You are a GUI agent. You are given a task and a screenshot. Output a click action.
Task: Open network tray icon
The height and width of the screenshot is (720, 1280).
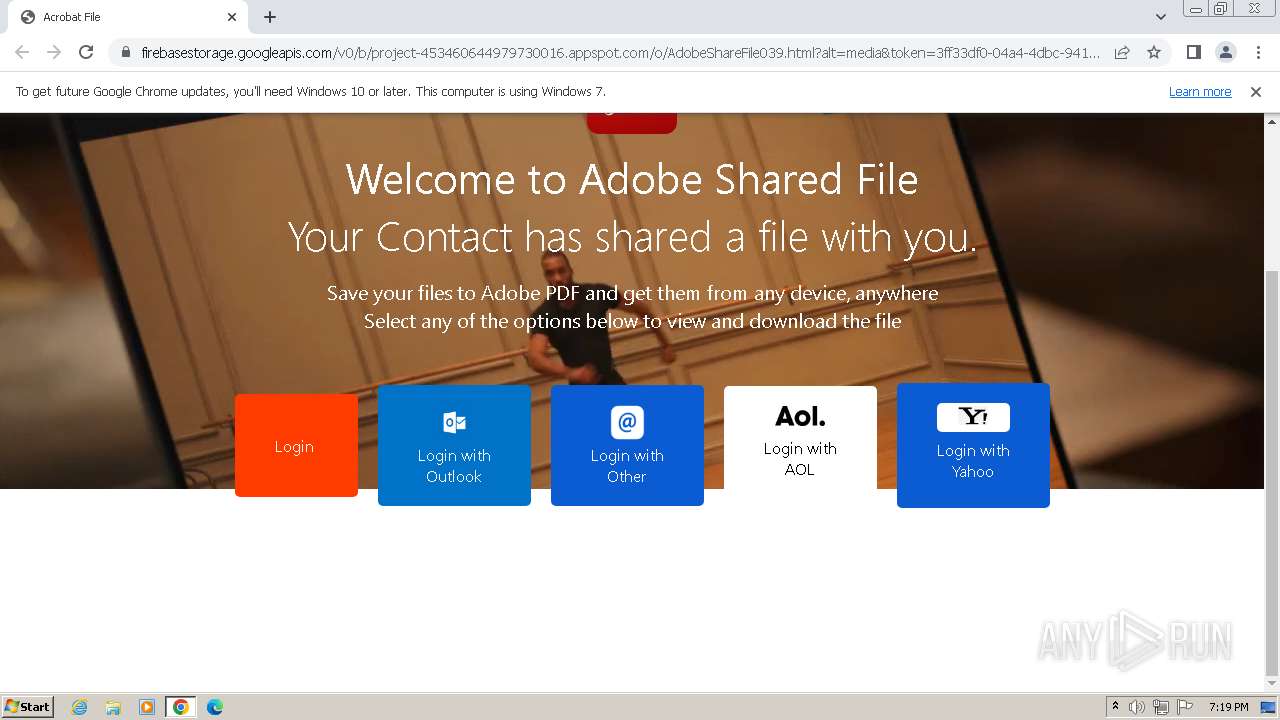1161,707
